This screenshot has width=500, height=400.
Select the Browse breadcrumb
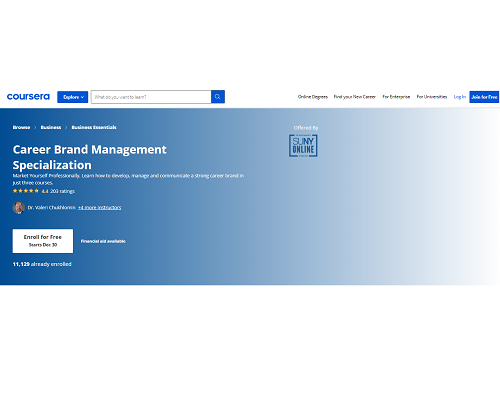[21, 127]
